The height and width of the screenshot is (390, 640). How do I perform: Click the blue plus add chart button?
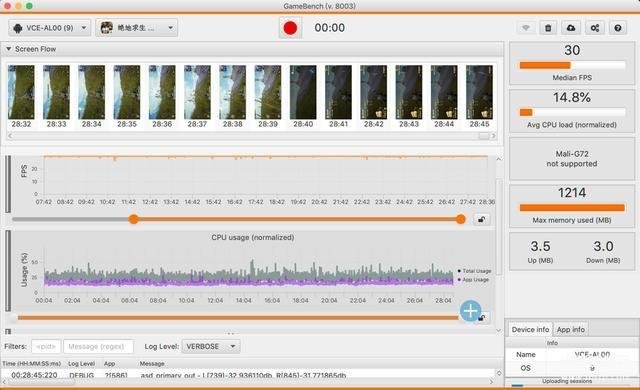(x=471, y=311)
